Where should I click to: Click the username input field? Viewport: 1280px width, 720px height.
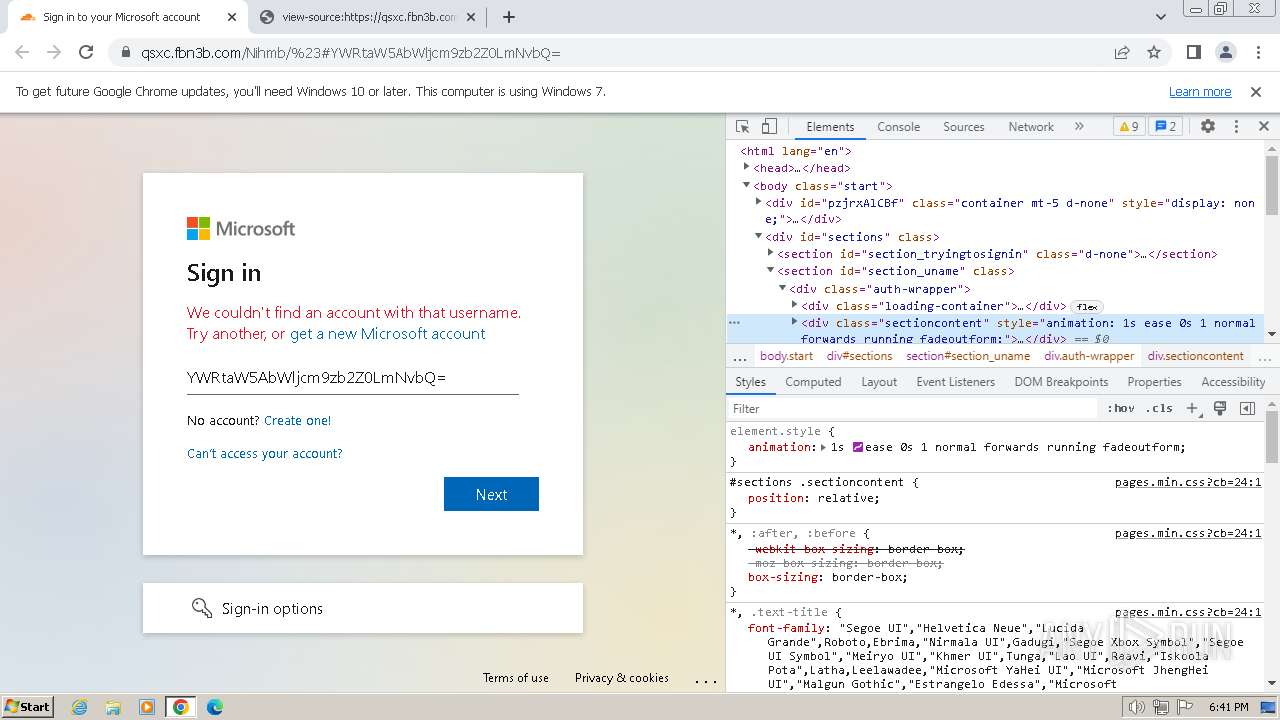(x=352, y=377)
